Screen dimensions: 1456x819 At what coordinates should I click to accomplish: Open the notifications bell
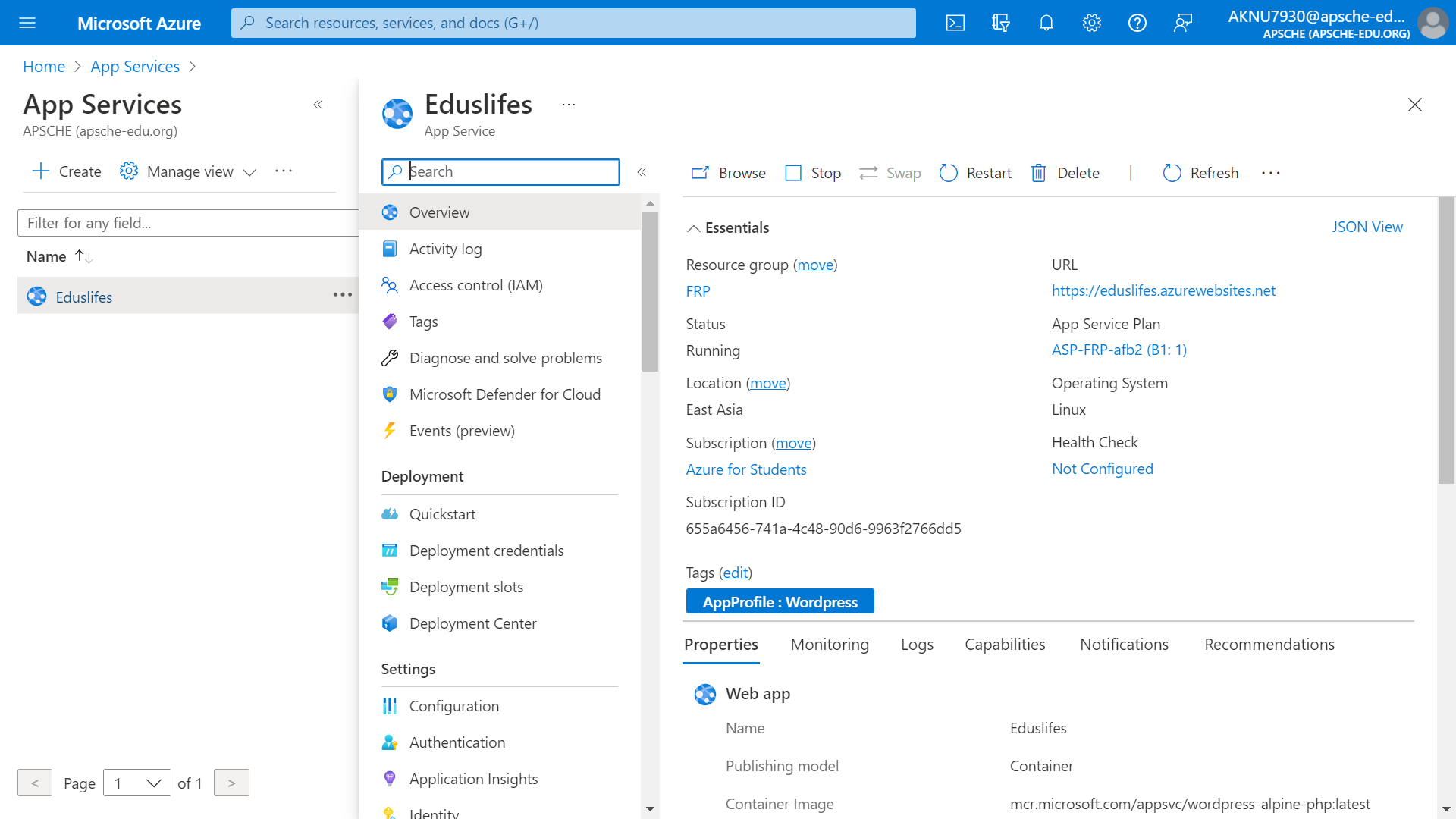(1046, 23)
